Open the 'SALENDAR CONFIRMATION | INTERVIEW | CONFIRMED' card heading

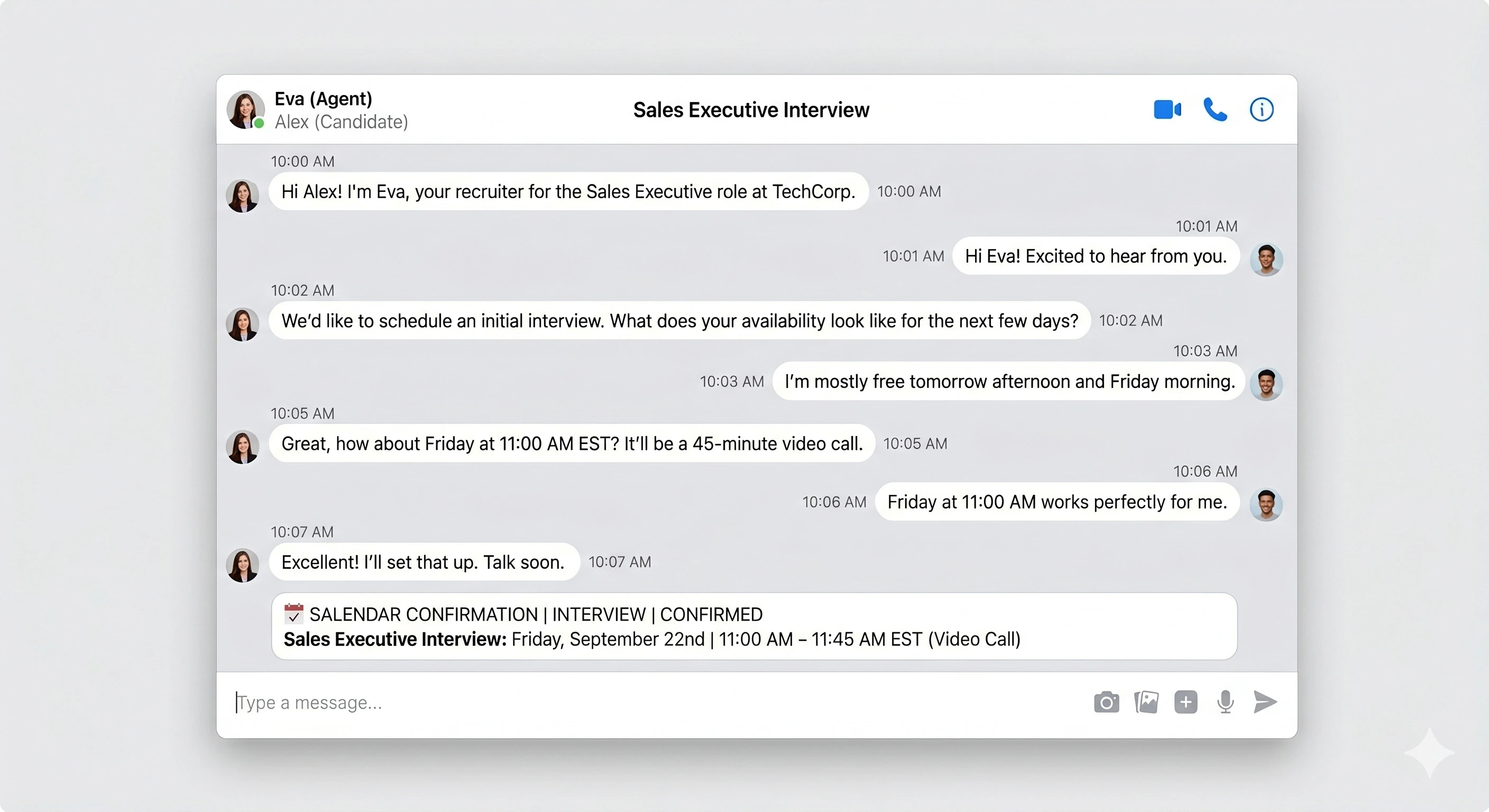coord(536,614)
